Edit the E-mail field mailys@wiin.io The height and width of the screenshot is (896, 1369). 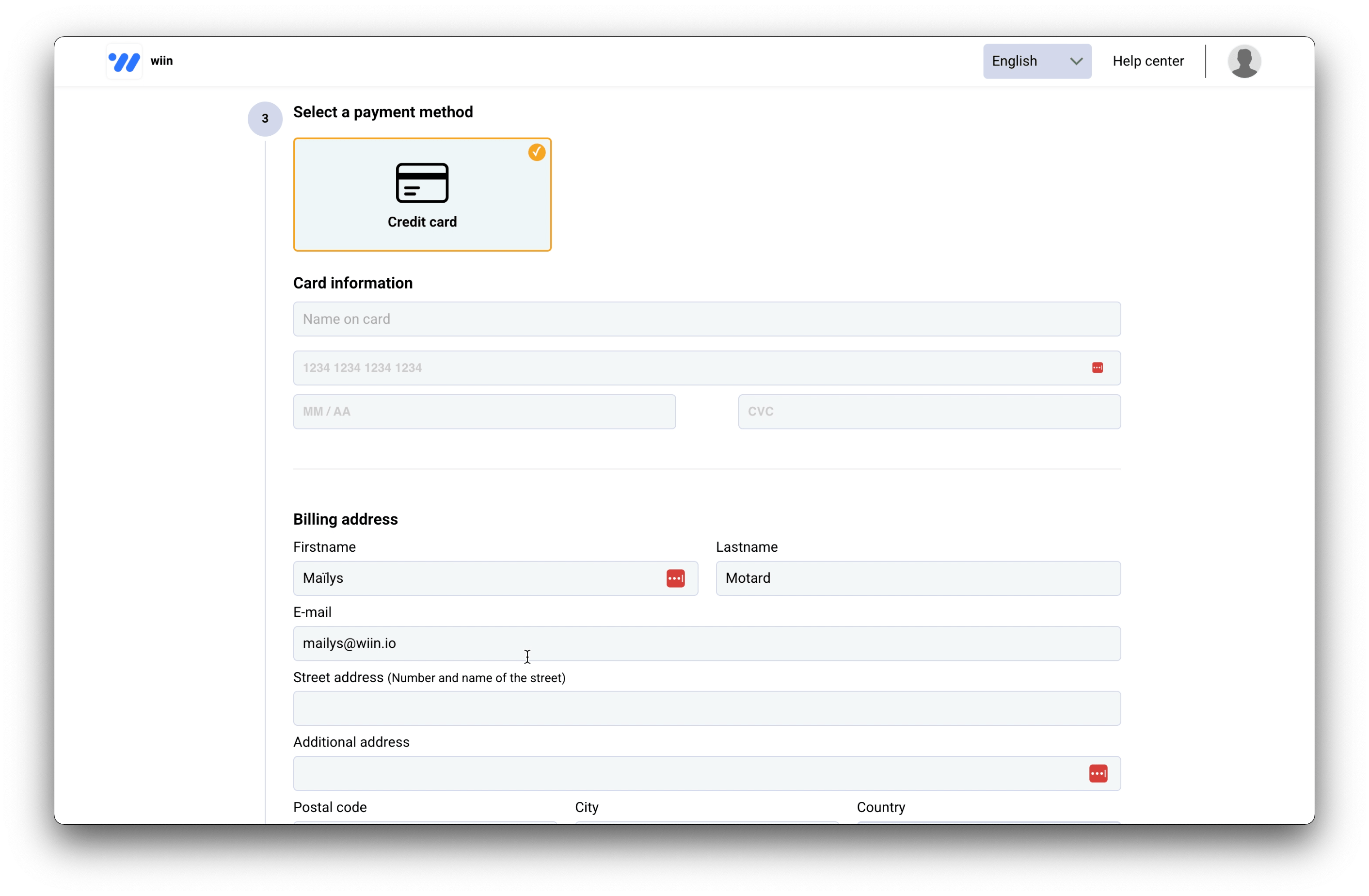(706, 643)
